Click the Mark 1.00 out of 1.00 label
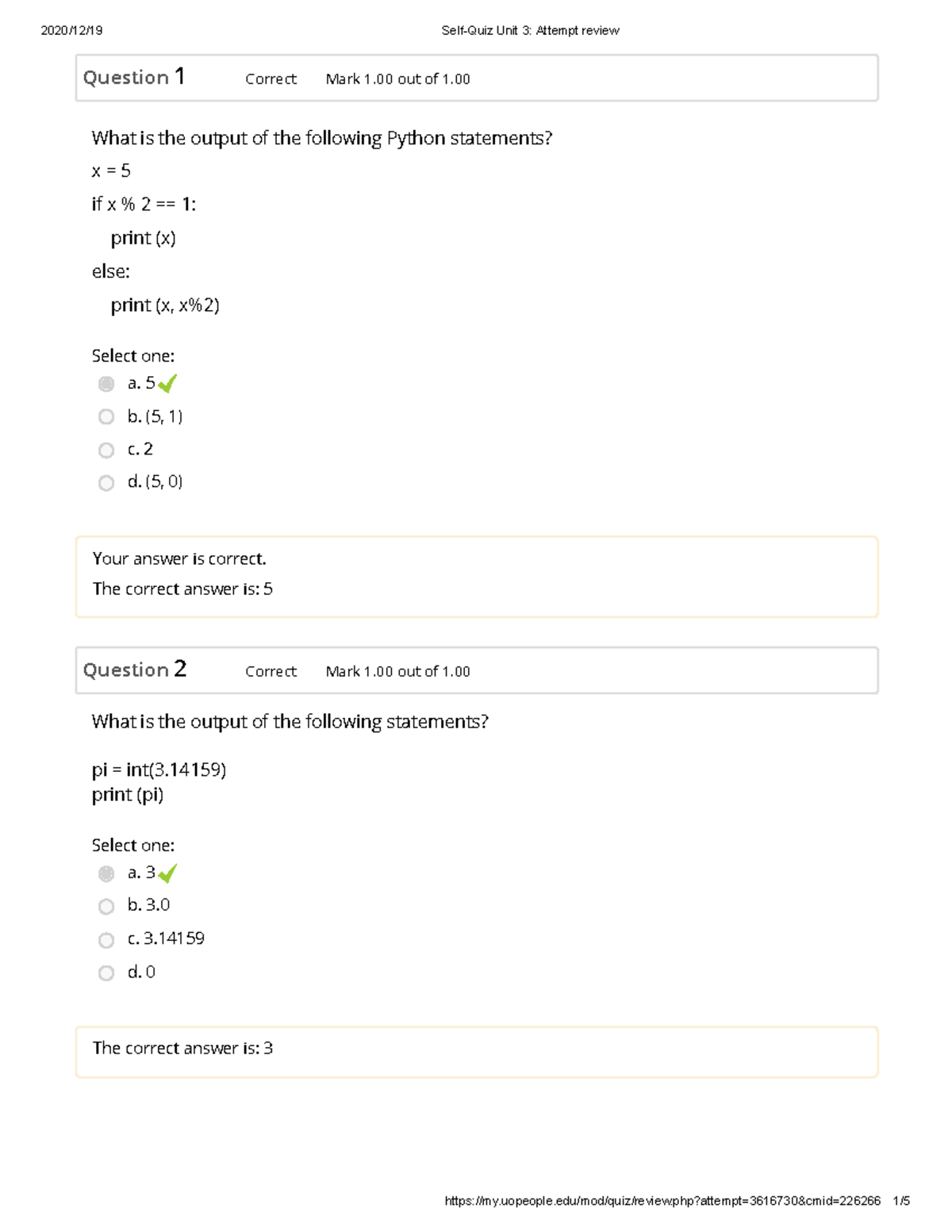This screenshot has height=1232, width=952. [x=397, y=79]
